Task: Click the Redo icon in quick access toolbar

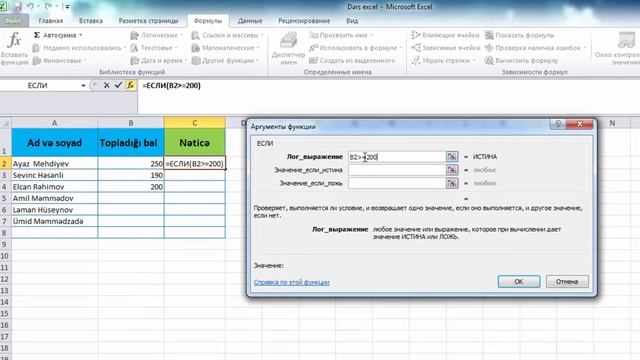Action: point(48,7)
